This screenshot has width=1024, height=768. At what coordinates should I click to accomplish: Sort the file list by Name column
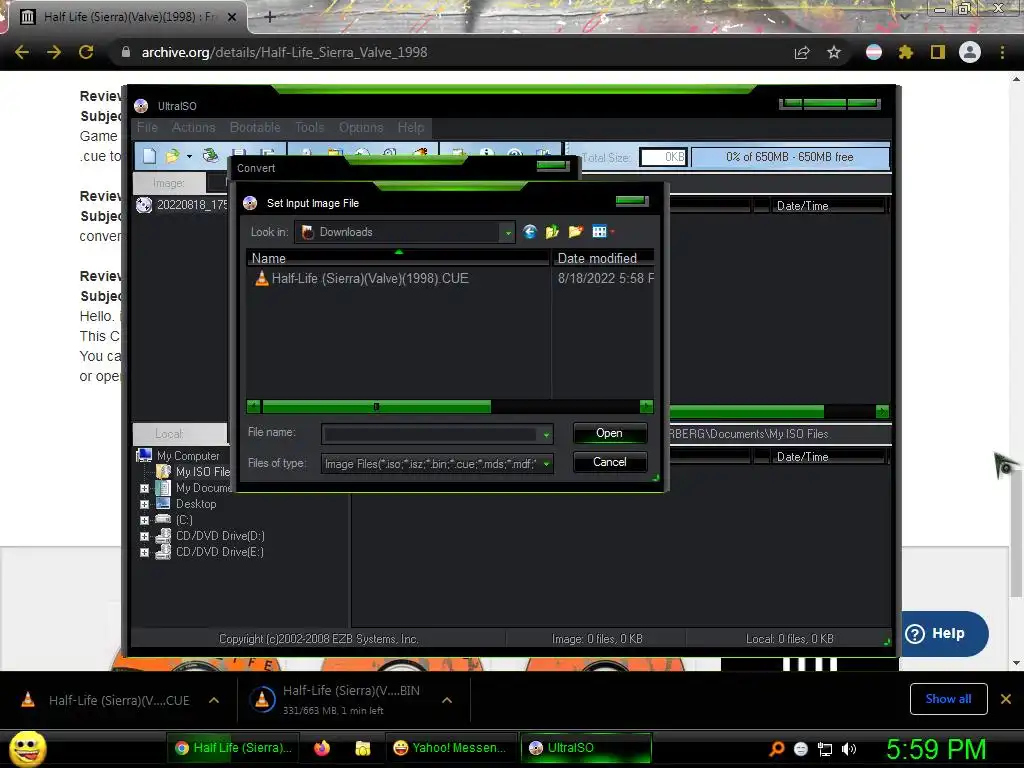pyautogui.click(x=398, y=258)
